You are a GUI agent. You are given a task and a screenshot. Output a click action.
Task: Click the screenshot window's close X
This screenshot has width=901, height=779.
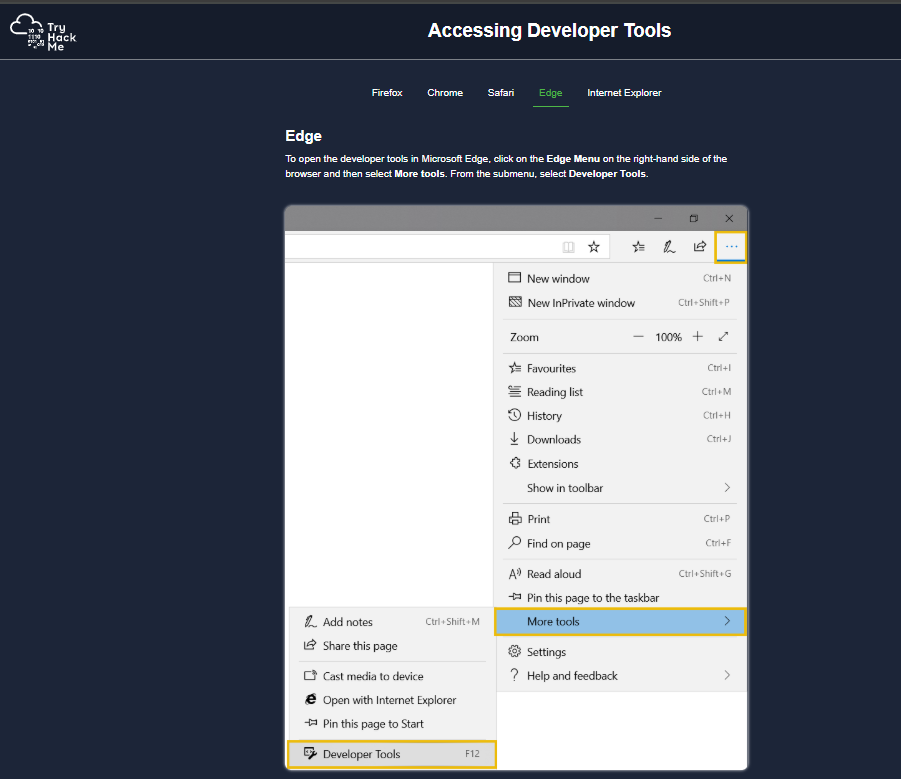pos(729,218)
